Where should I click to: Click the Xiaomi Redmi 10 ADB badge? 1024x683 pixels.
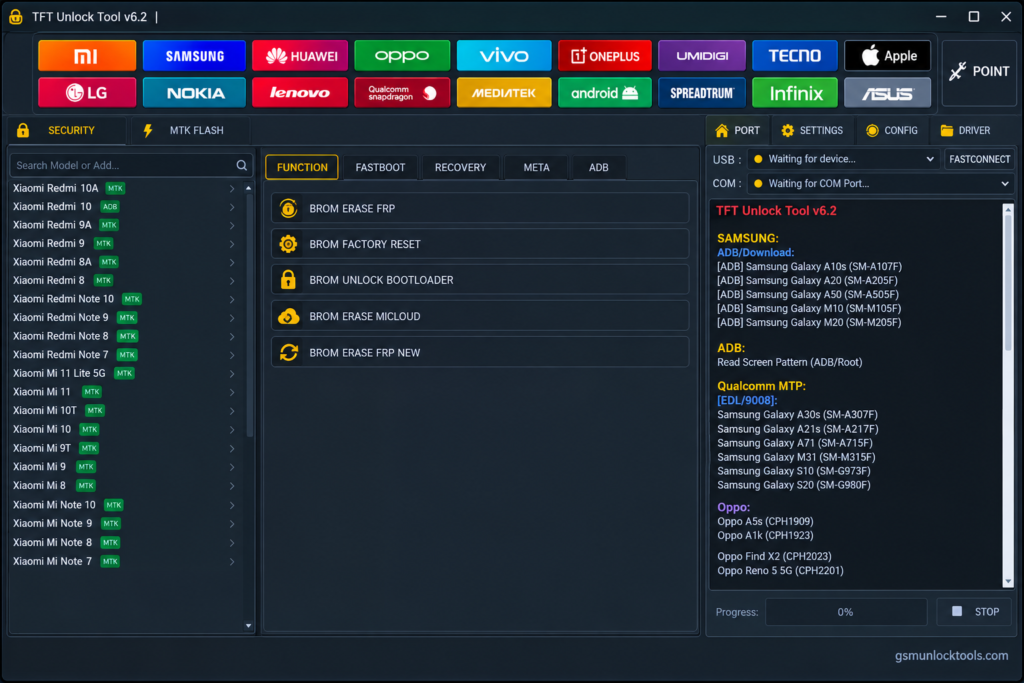click(110, 207)
